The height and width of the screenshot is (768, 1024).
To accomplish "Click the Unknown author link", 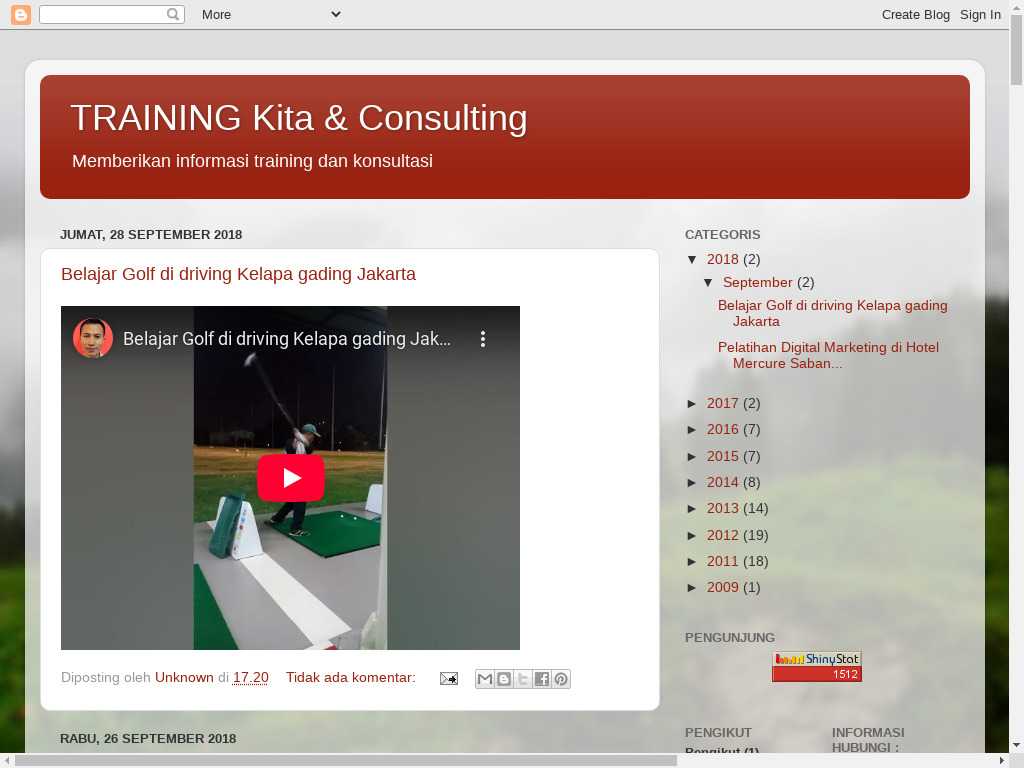I will click(184, 677).
